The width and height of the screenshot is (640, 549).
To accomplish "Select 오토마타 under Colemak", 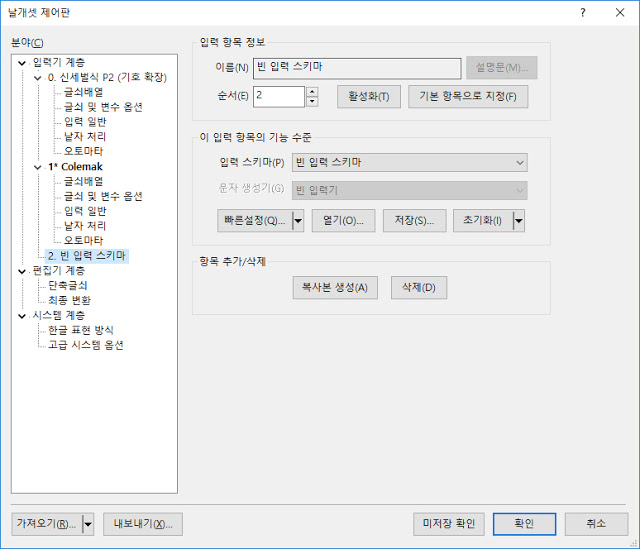I will [84, 241].
